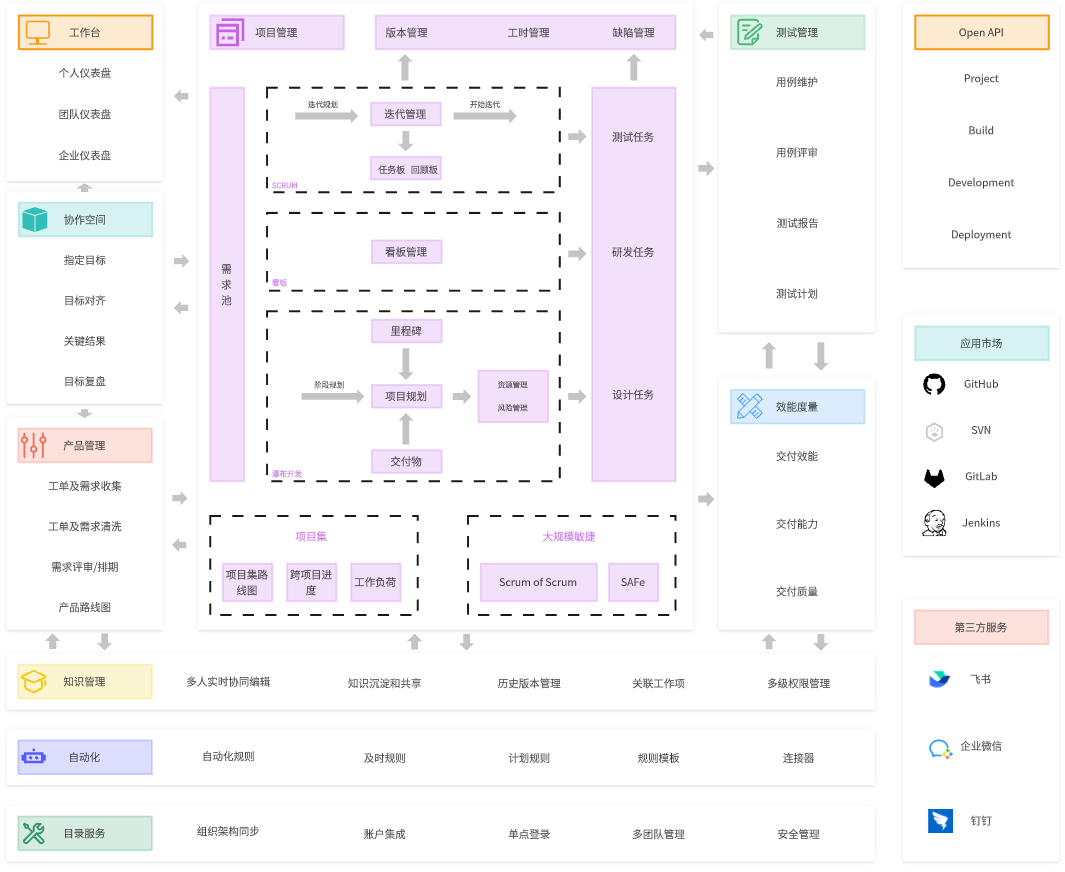Click the GitLab fox icon
The height and width of the screenshot is (872, 1065).
(934, 477)
